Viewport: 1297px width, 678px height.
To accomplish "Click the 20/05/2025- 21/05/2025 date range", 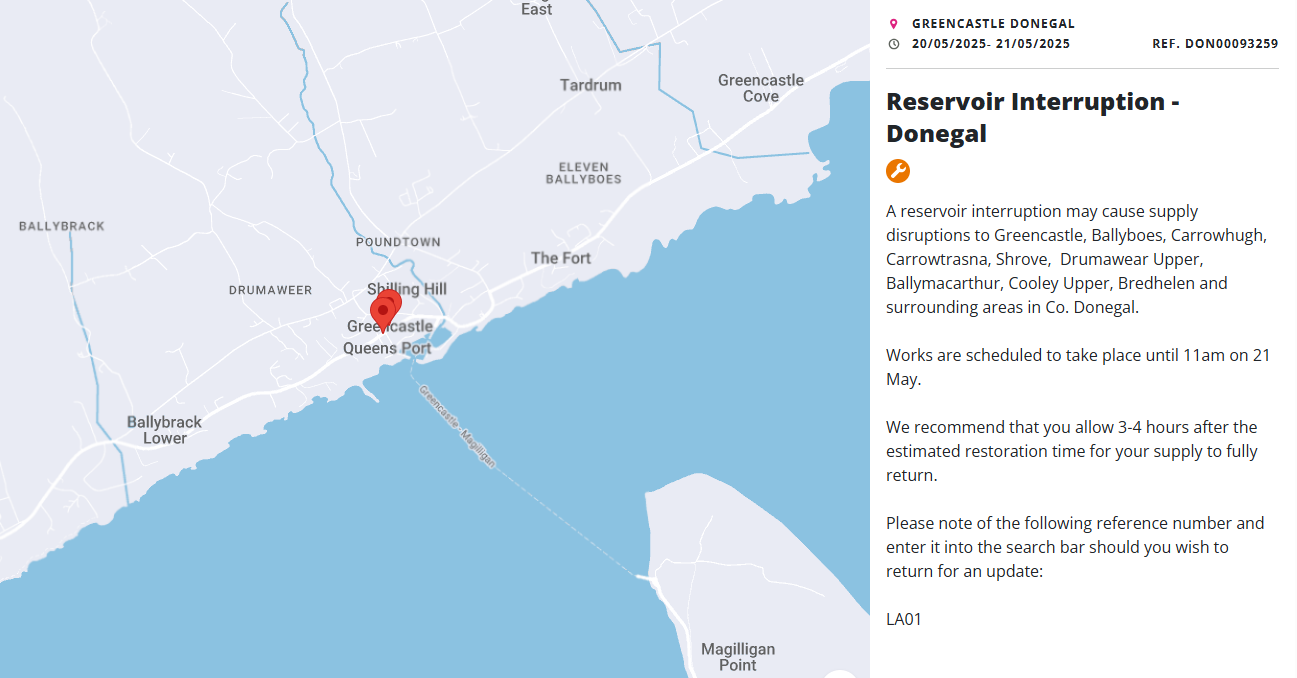I will [x=990, y=44].
